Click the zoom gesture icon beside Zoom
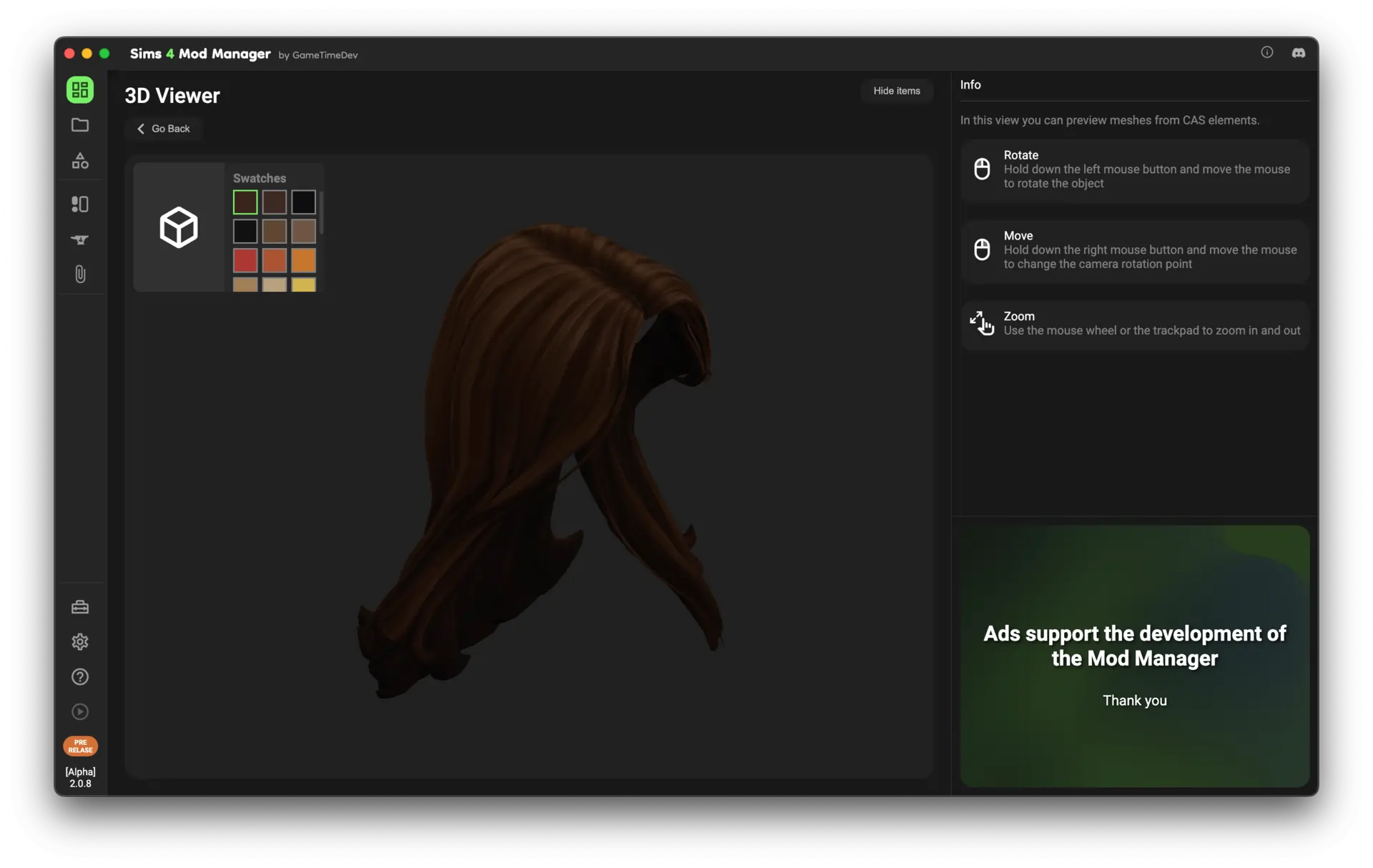The width and height of the screenshot is (1373, 868). tap(983, 323)
